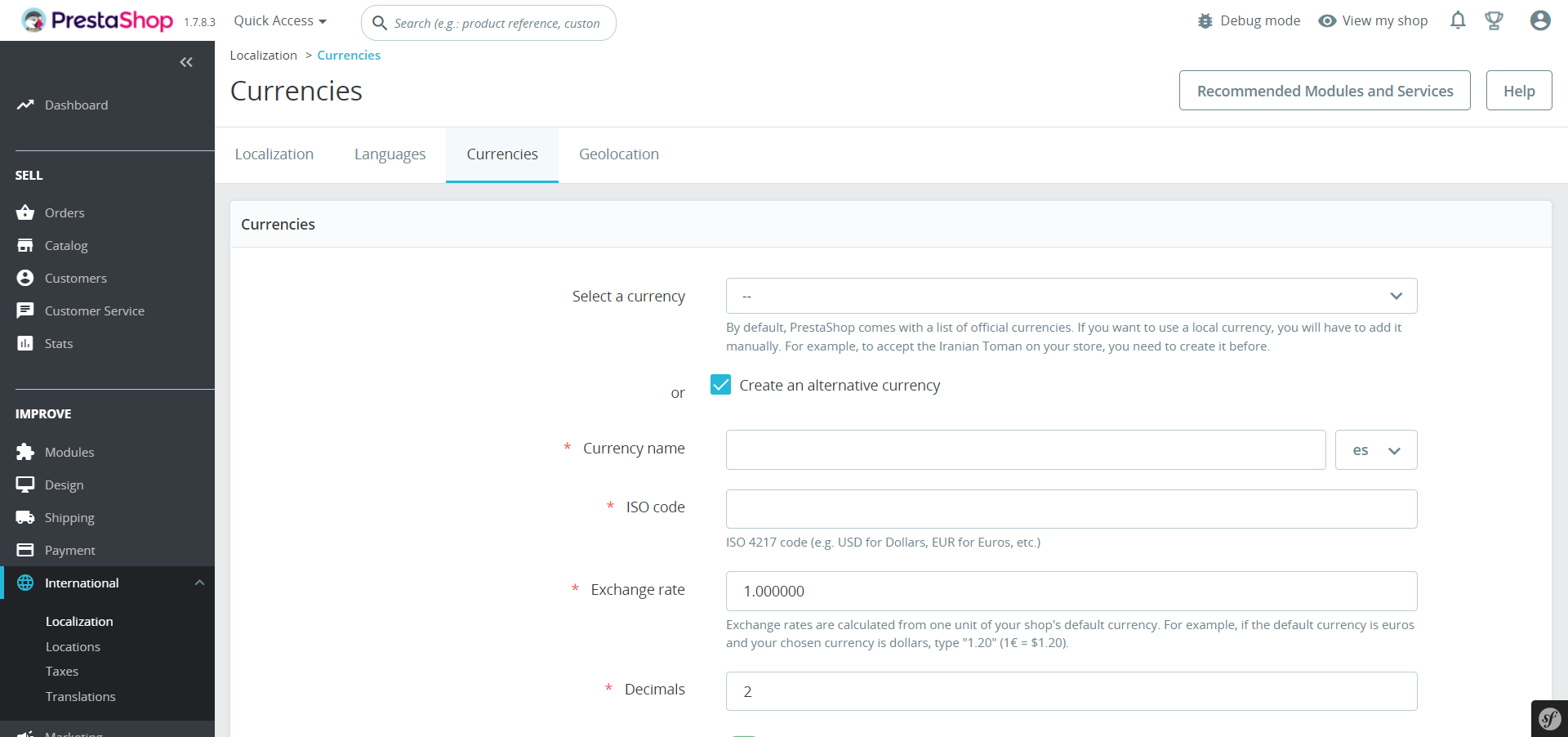The height and width of the screenshot is (737, 1568).
Task: Click Recommended Modules and Services button
Action: pyautogui.click(x=1324, y=91)
